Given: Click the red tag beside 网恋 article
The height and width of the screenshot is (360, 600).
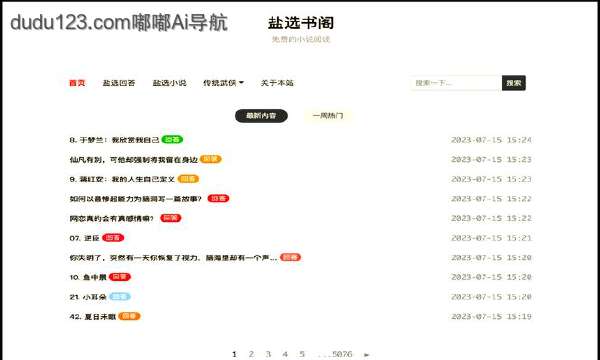Looking at the screenshot, I should pos(170,218).
